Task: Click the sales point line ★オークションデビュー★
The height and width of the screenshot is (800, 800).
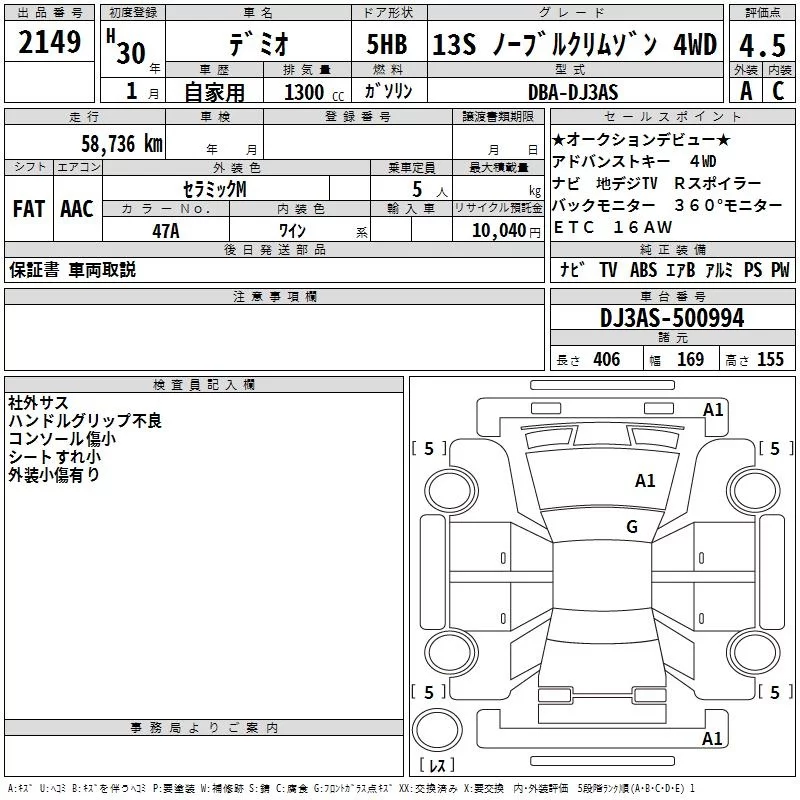Action: (x=641, y=139)
